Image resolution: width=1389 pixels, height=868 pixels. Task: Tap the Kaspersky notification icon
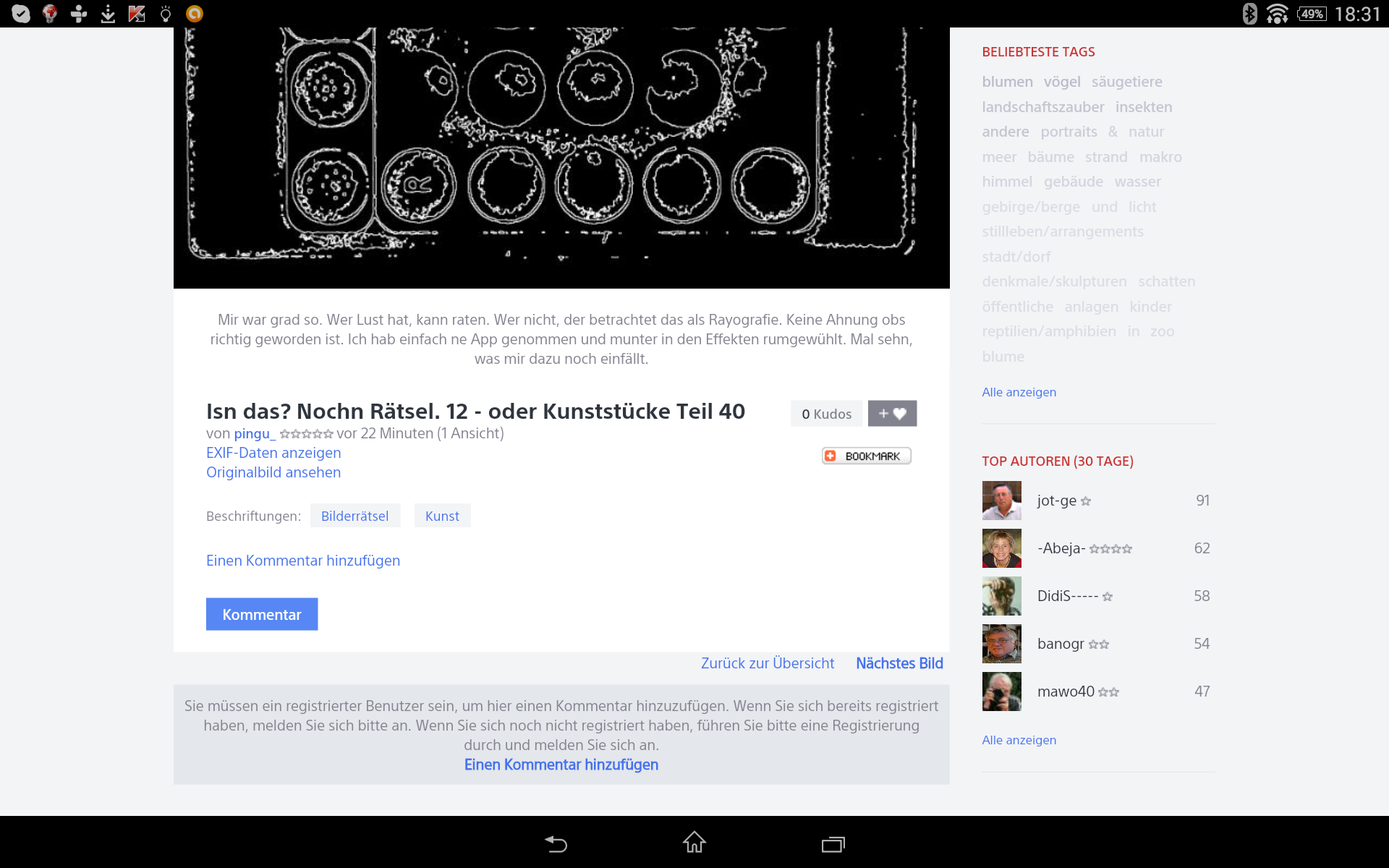[x=136, y=13]
